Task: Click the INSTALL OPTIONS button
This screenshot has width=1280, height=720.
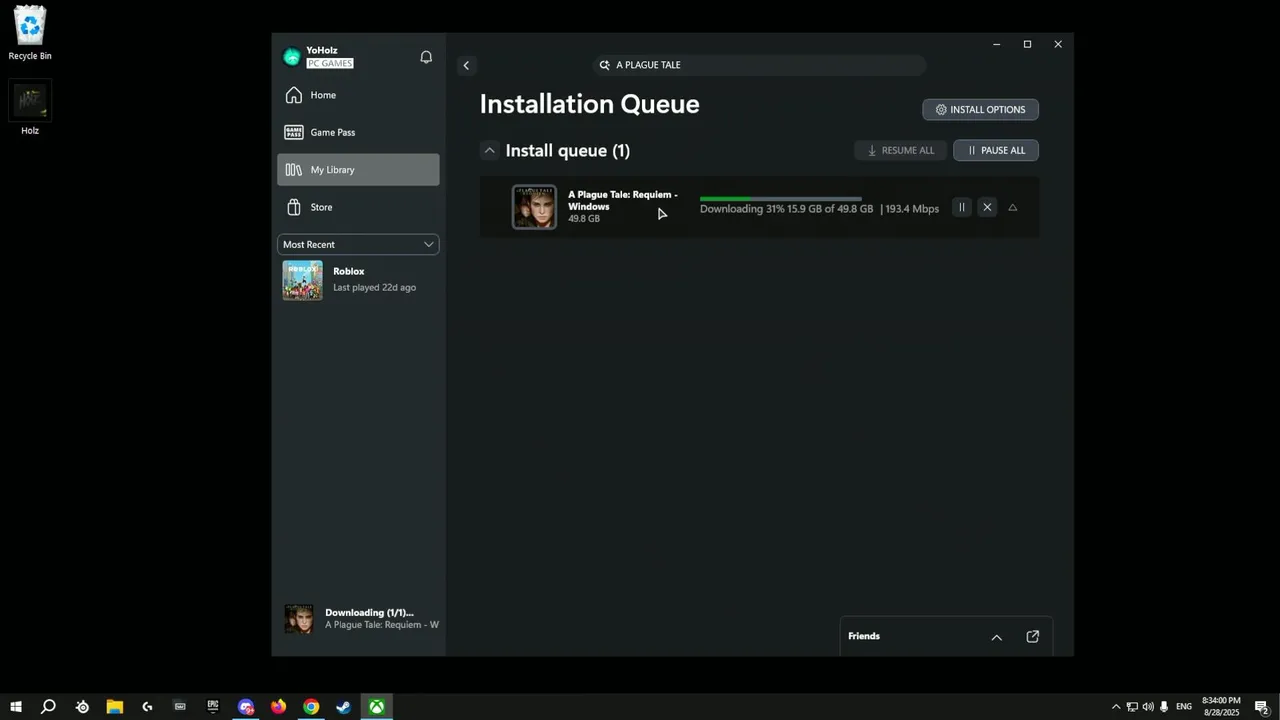Action: [x=980, y=109]
